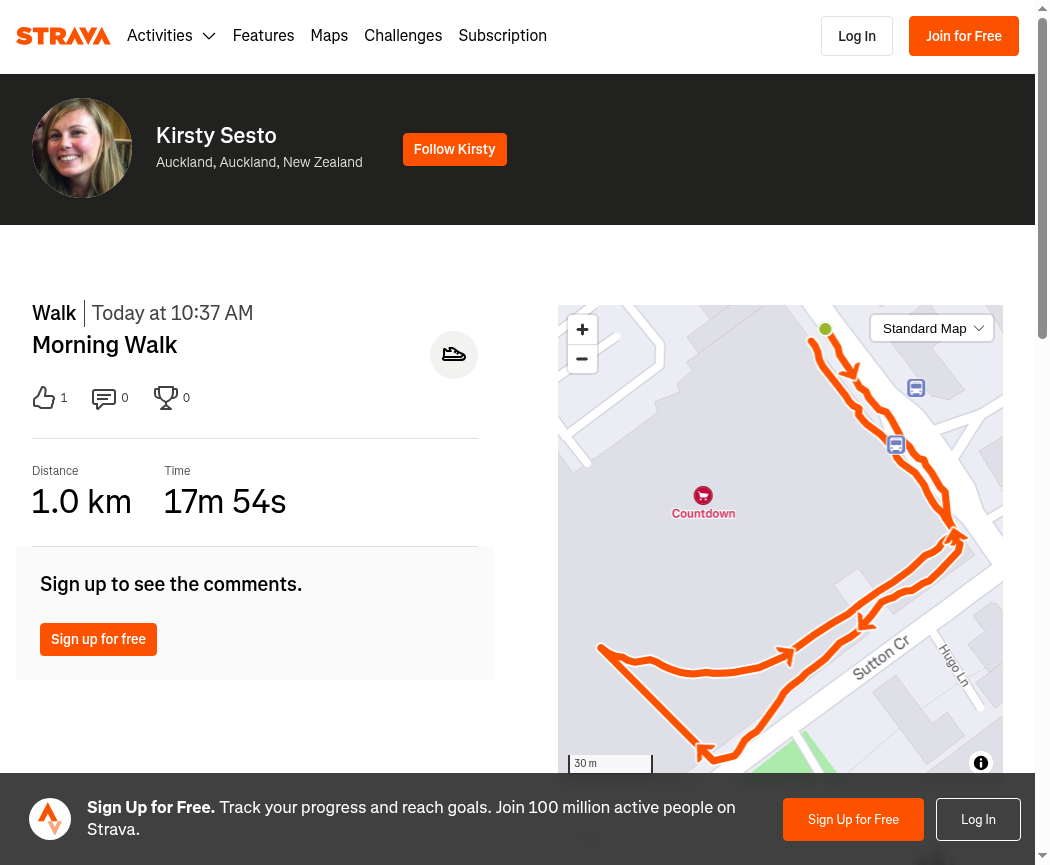The image size is (1050, 865).
Task: Open the Standard Map style dropdown
Action: coord(932,329)
